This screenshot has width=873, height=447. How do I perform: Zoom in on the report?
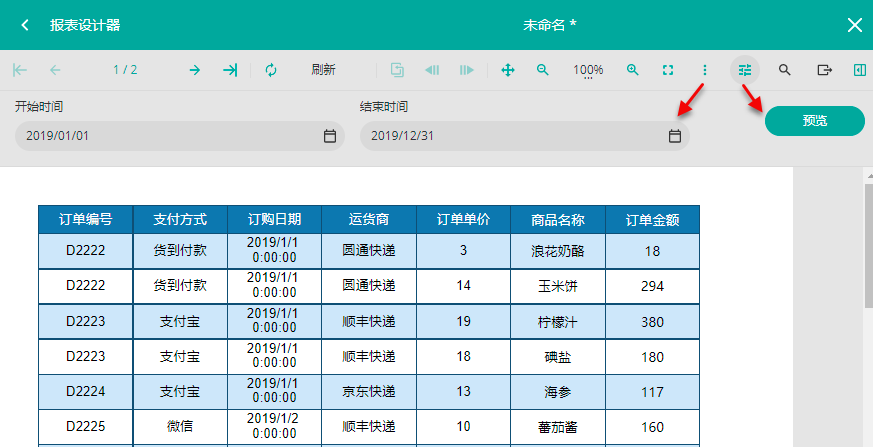632,70
